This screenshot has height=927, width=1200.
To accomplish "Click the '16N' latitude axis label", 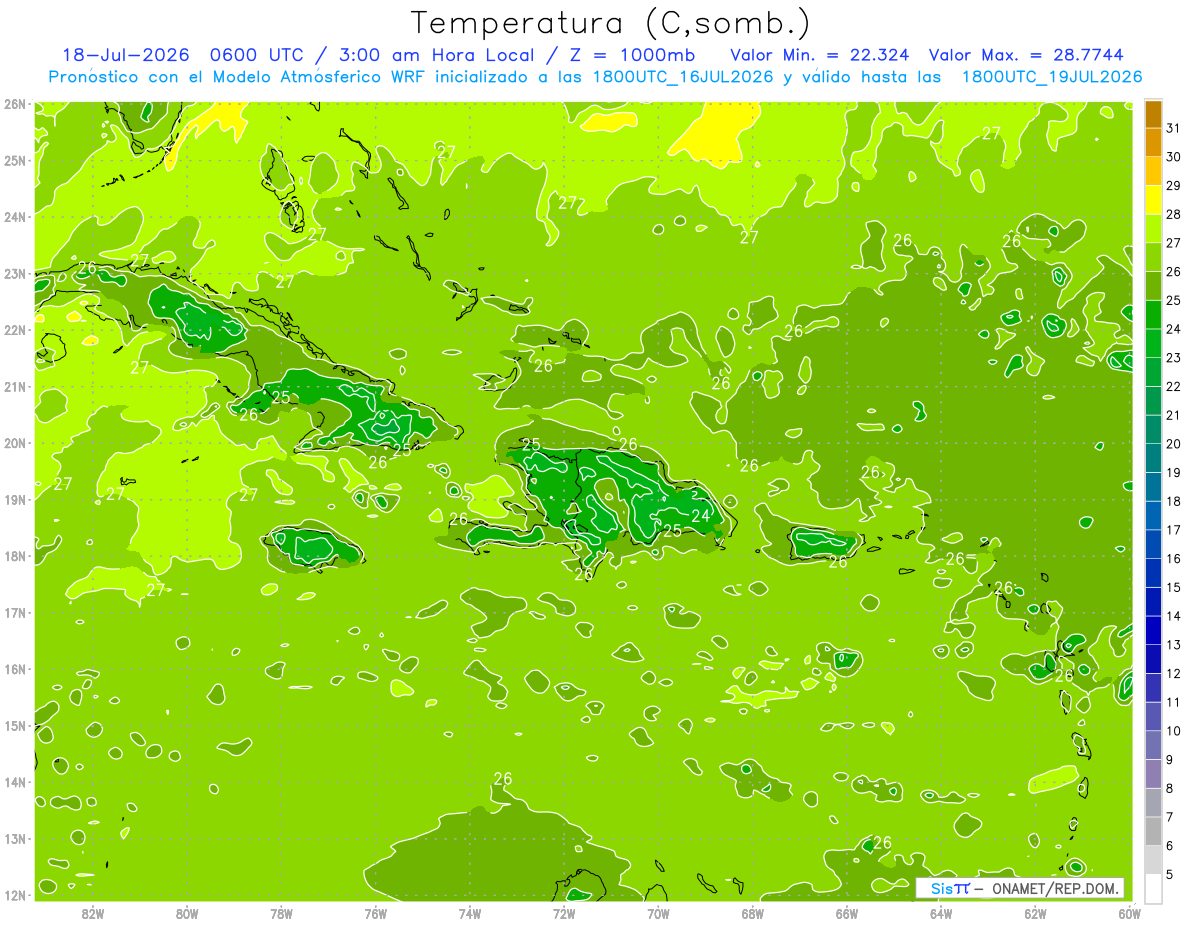I will (x=15, y=669).
